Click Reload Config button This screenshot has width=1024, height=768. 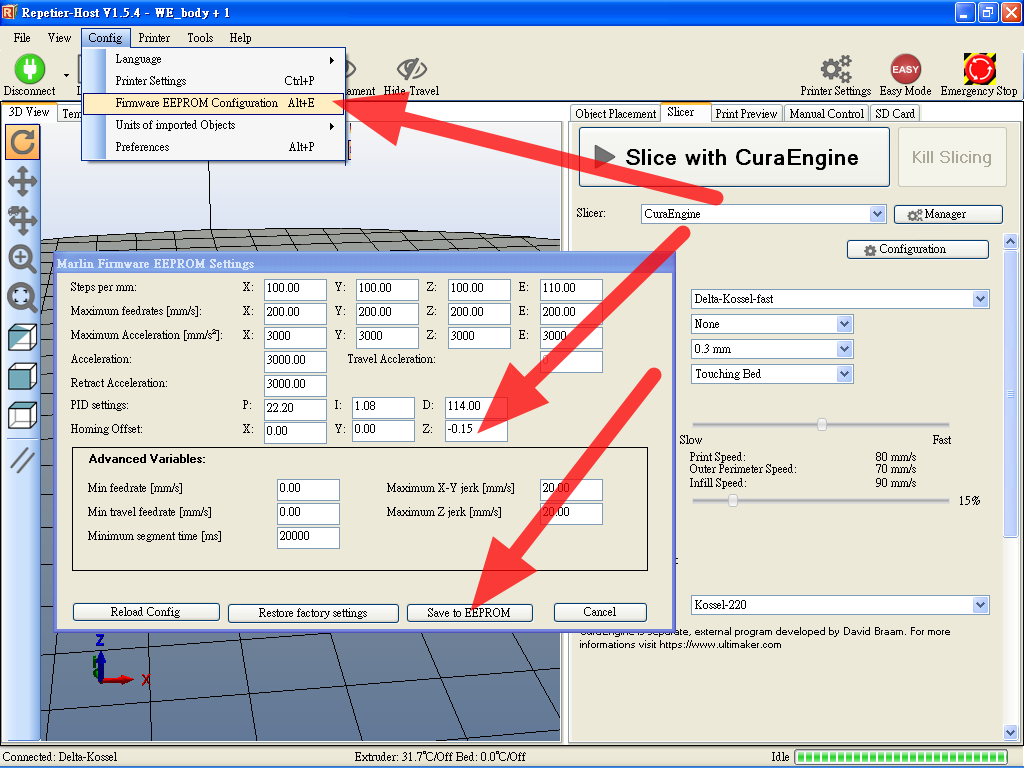coord(146,612)
